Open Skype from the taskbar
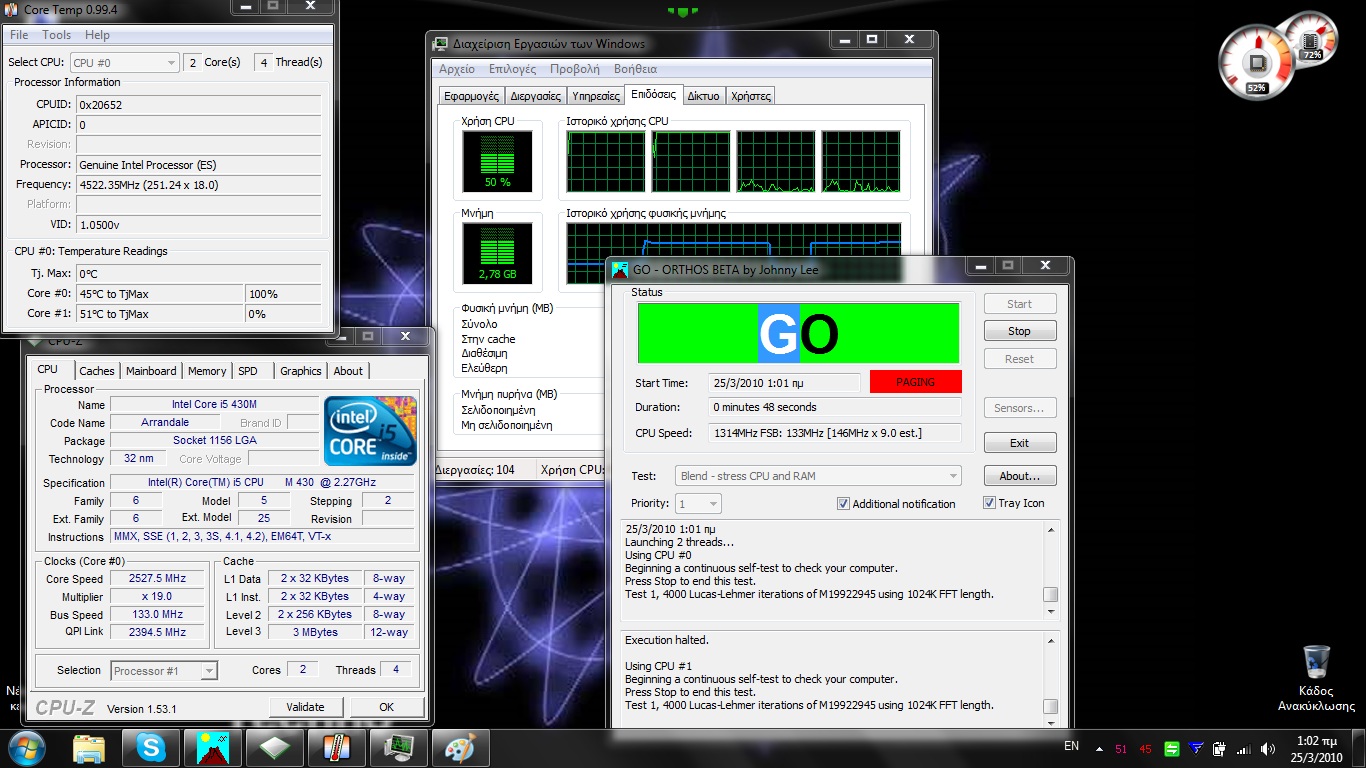This screenshot has width=1366, height=768. point(151,747)
